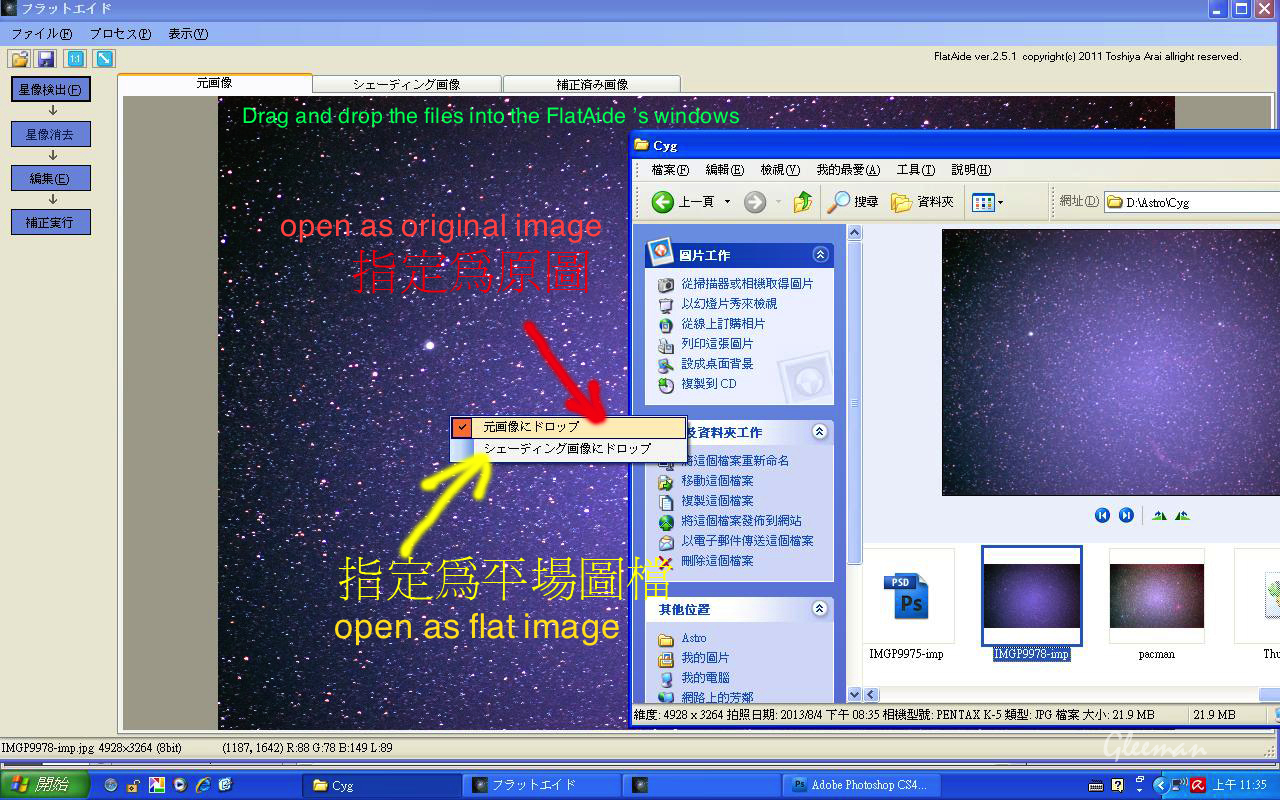Open the 搜尋 search tool in the Explorer toolbar
This screenshot has height=800, width=1280.
point(849,201)
